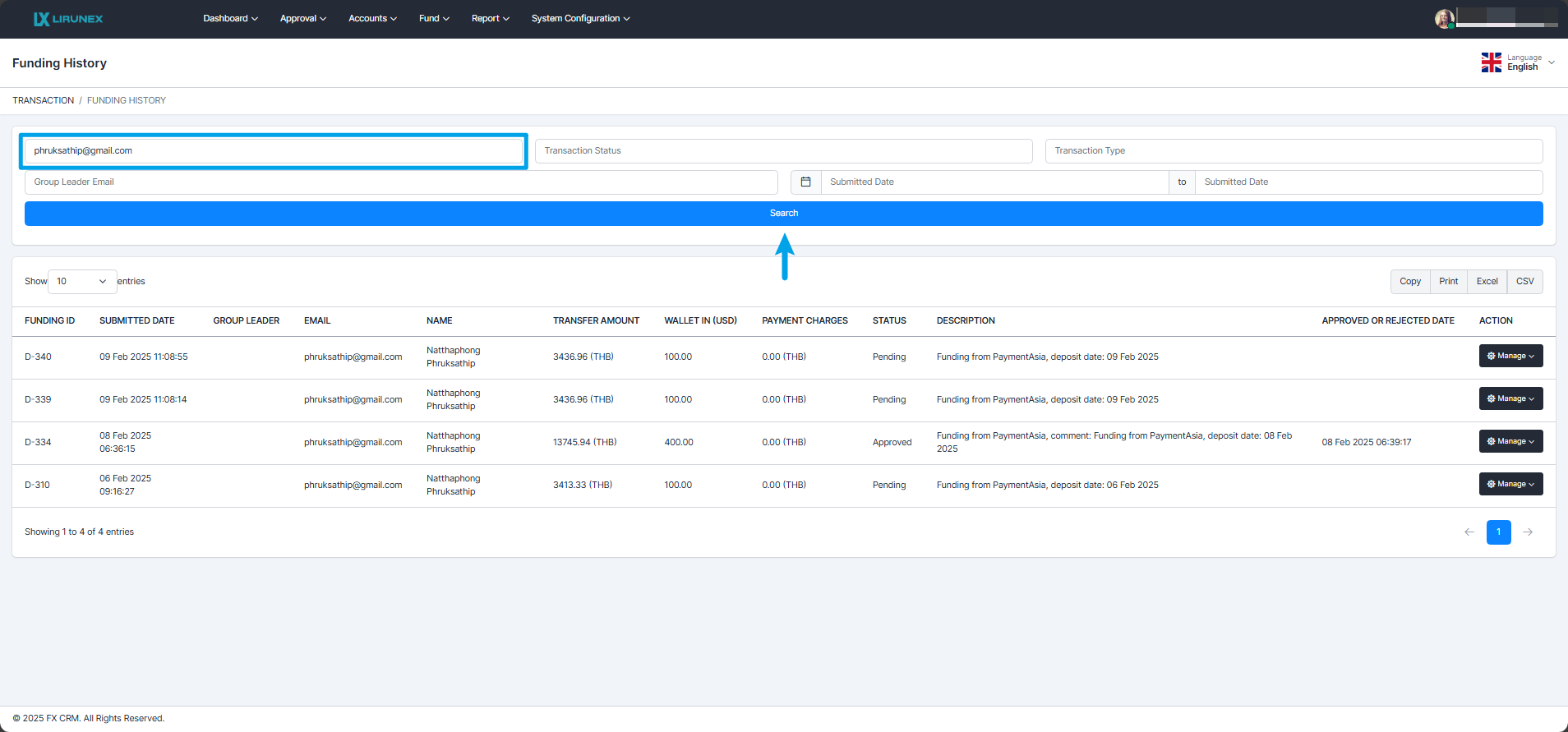Open the Approval menu
Viewport: 1568px width, 732px height.
[x=302, y=19]
